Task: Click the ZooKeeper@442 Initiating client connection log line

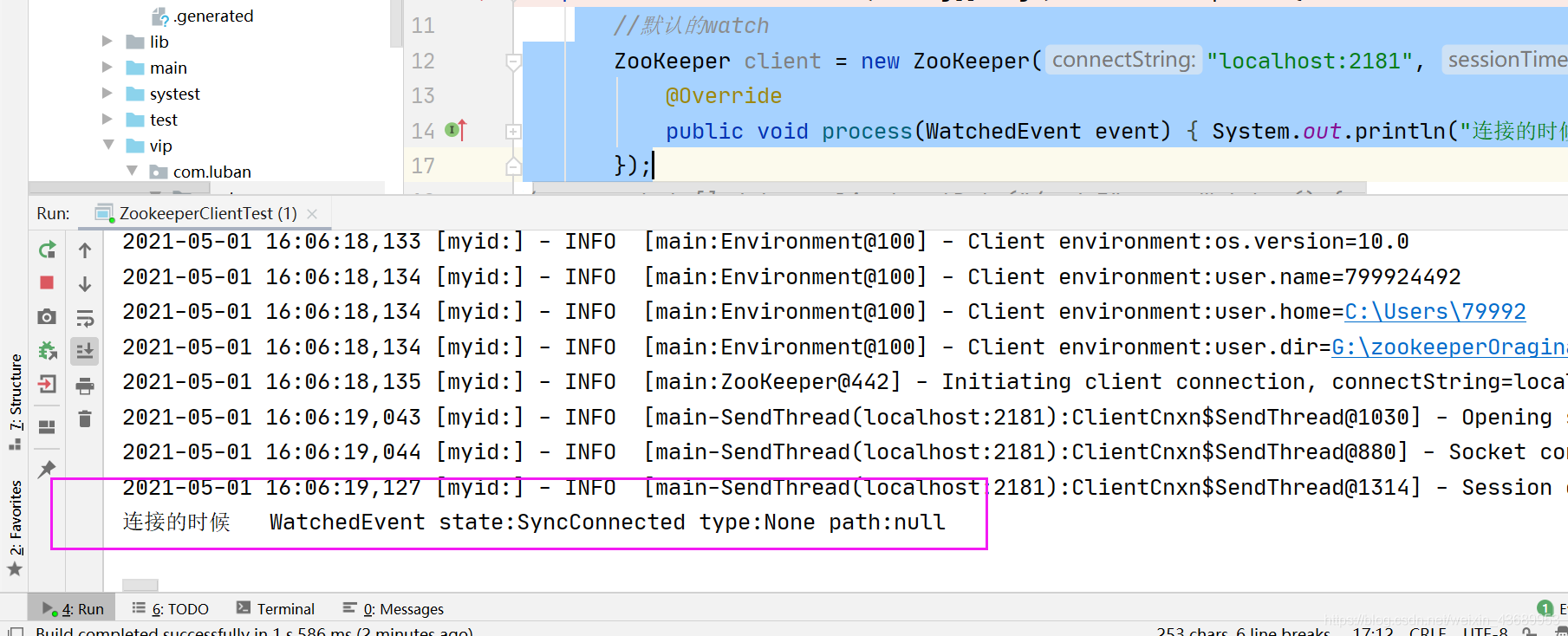Action: (x=844, y=381)
